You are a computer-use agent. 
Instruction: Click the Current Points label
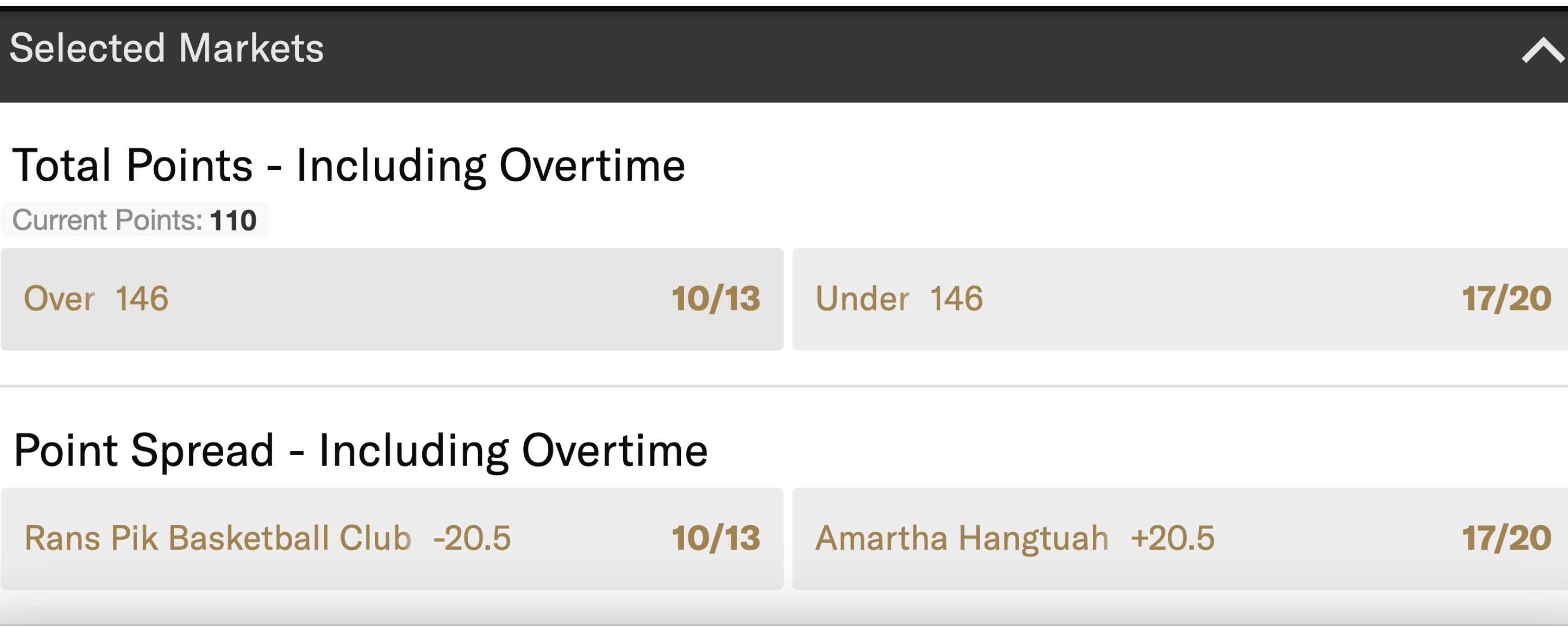pos(107,220)
